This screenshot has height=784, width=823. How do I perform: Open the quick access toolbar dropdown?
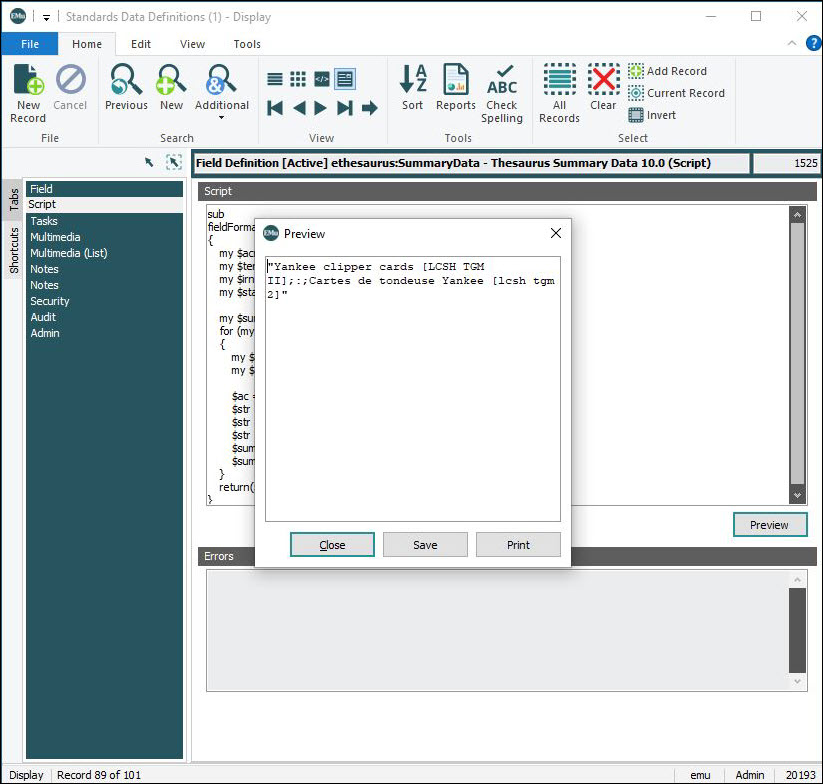click(x=44, y=16)
